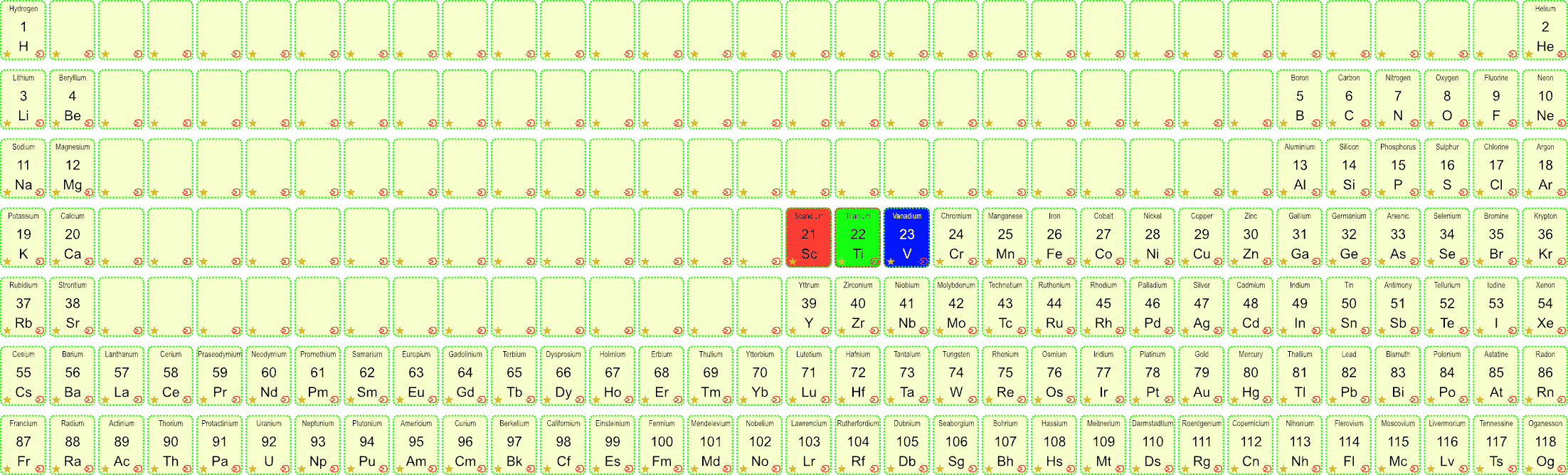The image size is (1568, 475).
Task: Click the star icon on the Magnesium tile
Action: [56, 192]
